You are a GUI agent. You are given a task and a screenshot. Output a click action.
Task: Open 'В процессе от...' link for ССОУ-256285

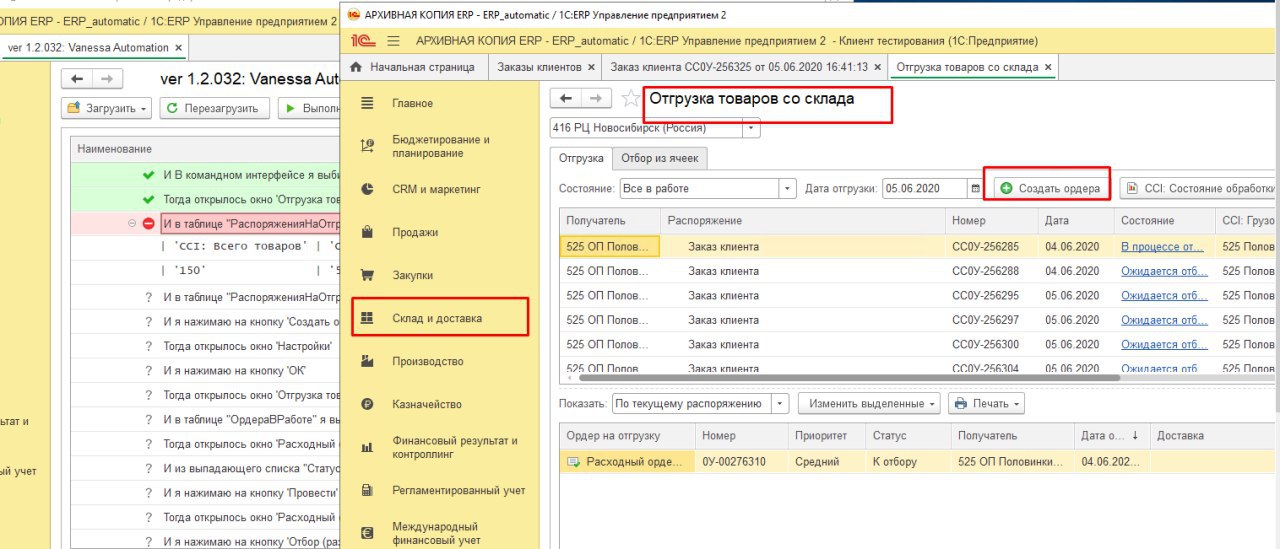(x=1162, y=246)
